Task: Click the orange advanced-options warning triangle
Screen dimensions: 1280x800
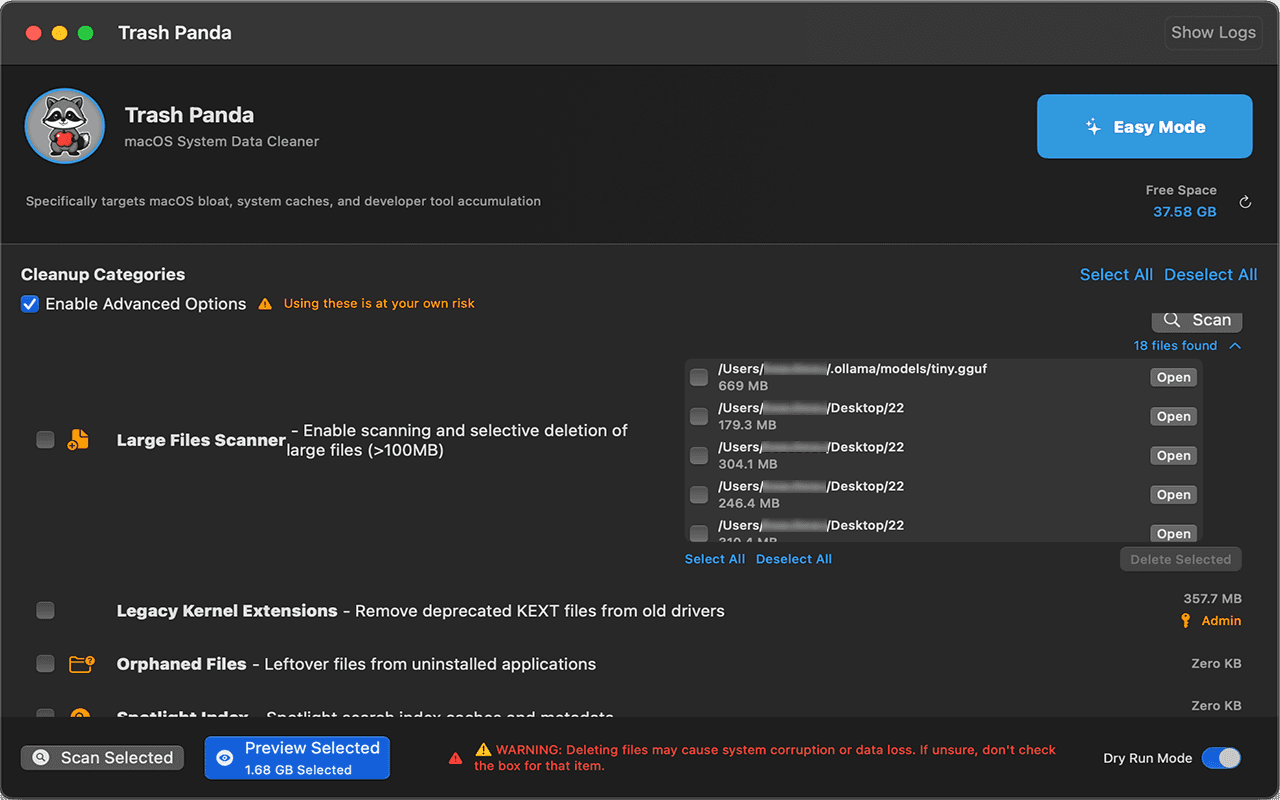Action: tap(265, 304)
